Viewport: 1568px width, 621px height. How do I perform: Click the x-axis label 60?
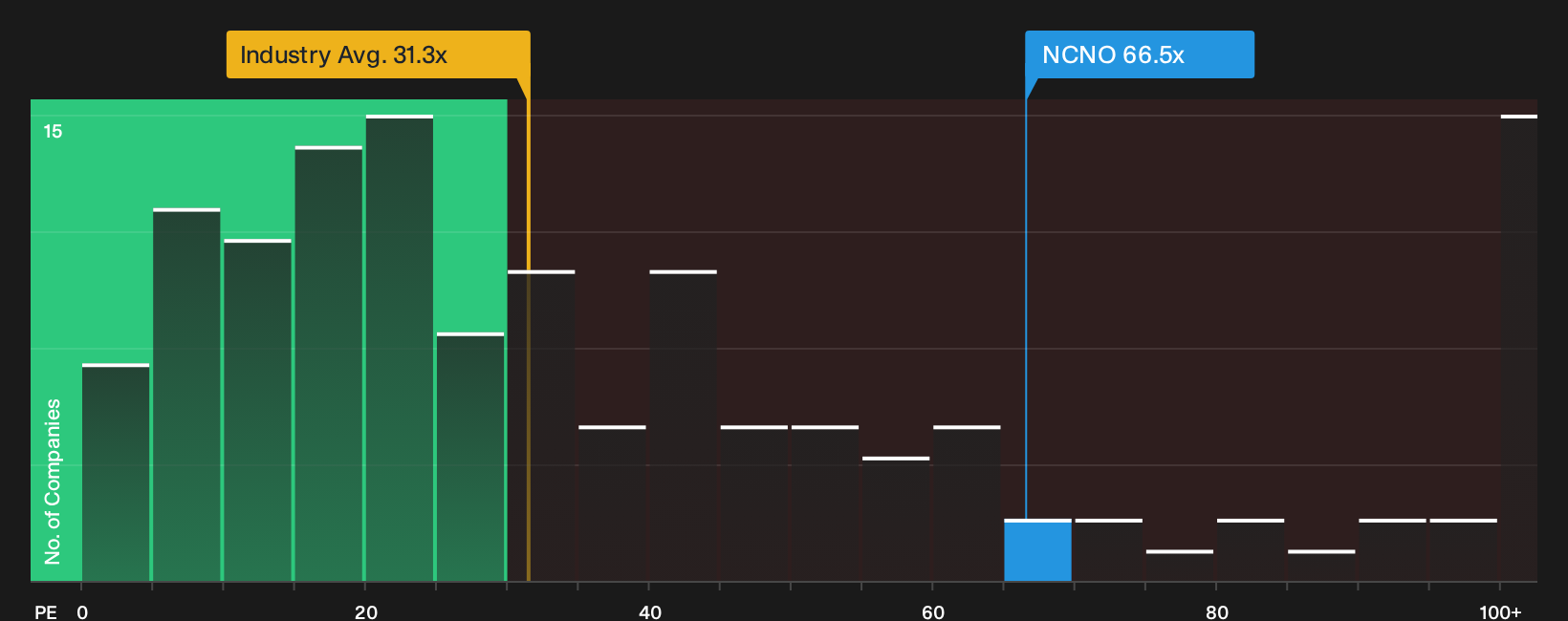[x=933, y=611]
